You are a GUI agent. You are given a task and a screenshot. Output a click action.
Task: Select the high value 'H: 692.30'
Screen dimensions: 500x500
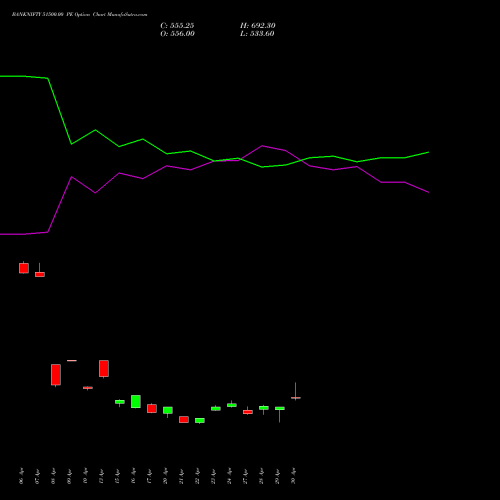(x=258, y=26)
